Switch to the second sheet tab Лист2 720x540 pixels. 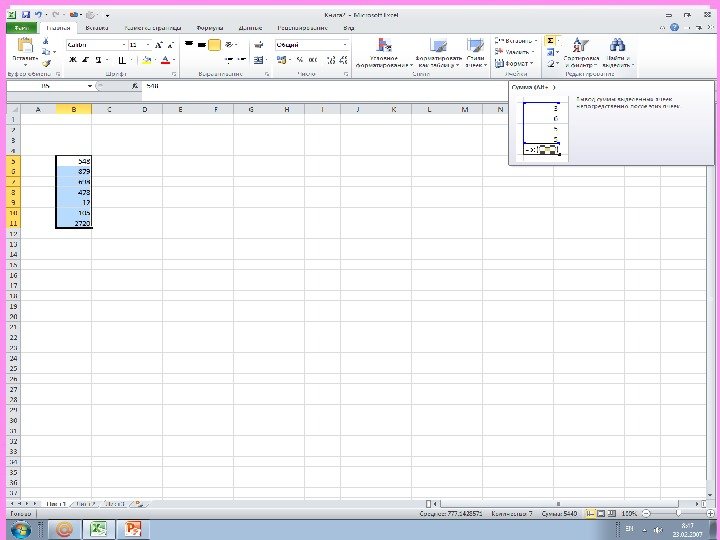point(85,504)
